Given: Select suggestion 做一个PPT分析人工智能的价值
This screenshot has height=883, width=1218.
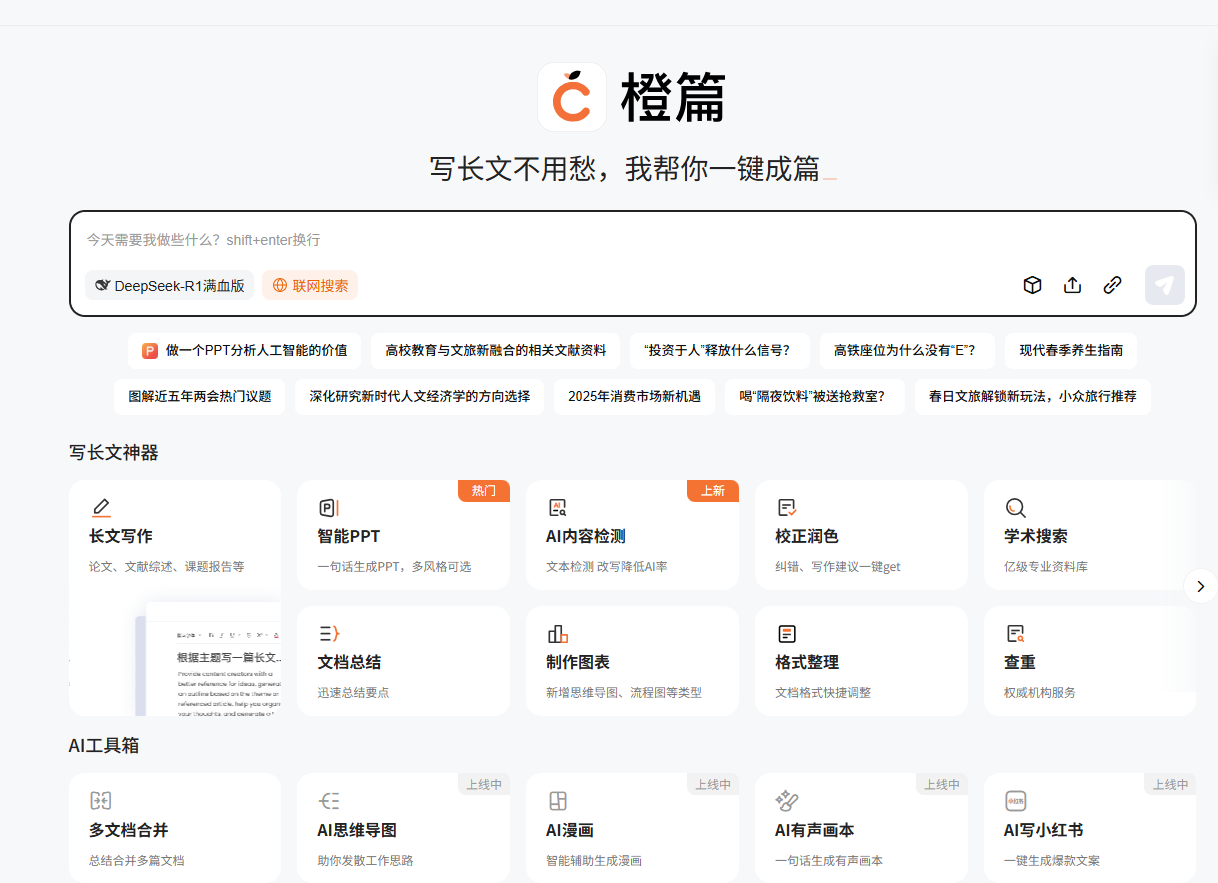Looking at the screenshot, I should (x=245, y=351).
